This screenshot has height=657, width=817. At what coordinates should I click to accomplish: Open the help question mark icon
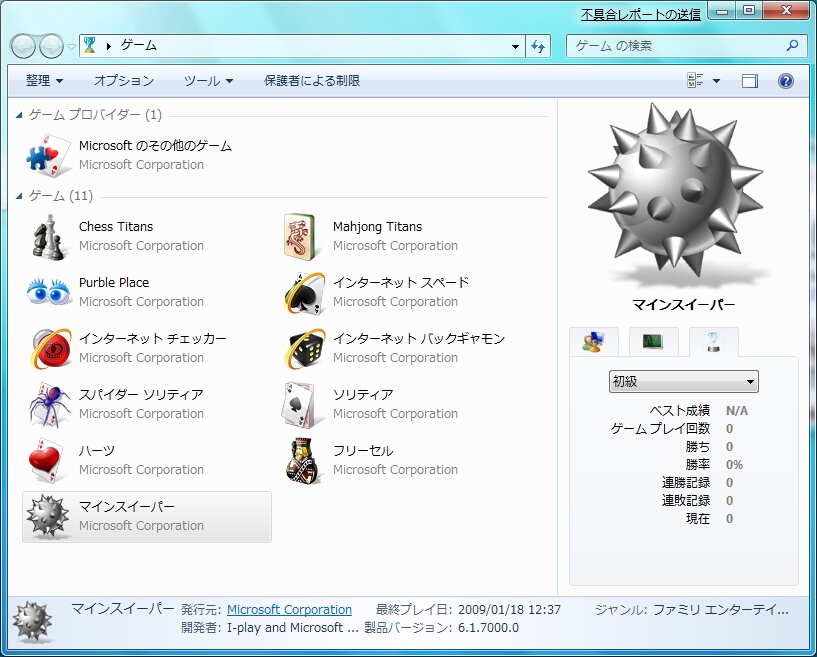[x=785, y=81]
